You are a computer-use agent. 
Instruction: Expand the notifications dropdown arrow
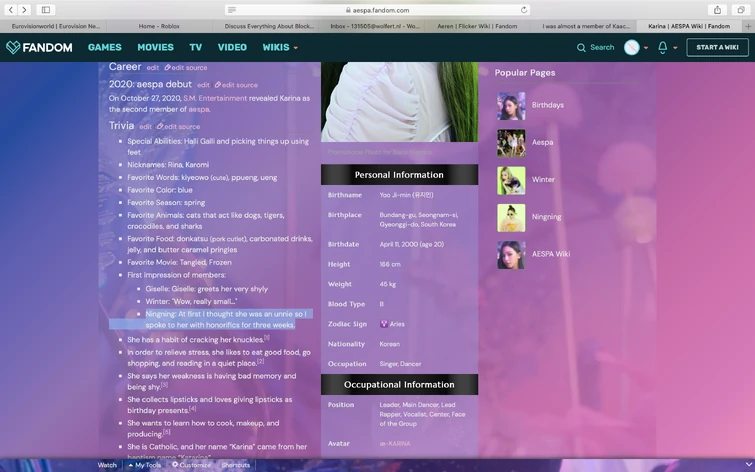pos(675,48)
